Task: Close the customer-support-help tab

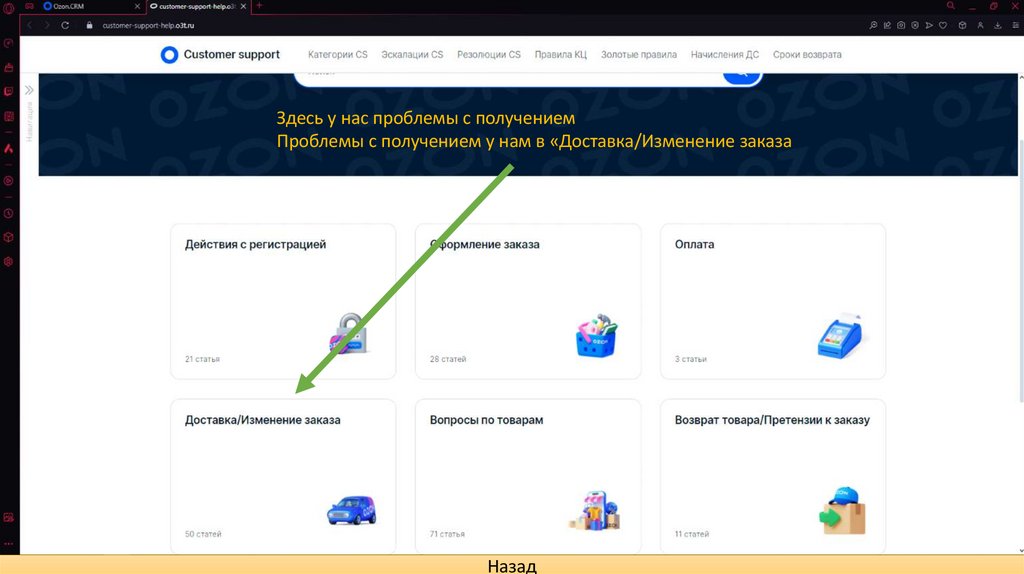Action: (x=244, y=6)
